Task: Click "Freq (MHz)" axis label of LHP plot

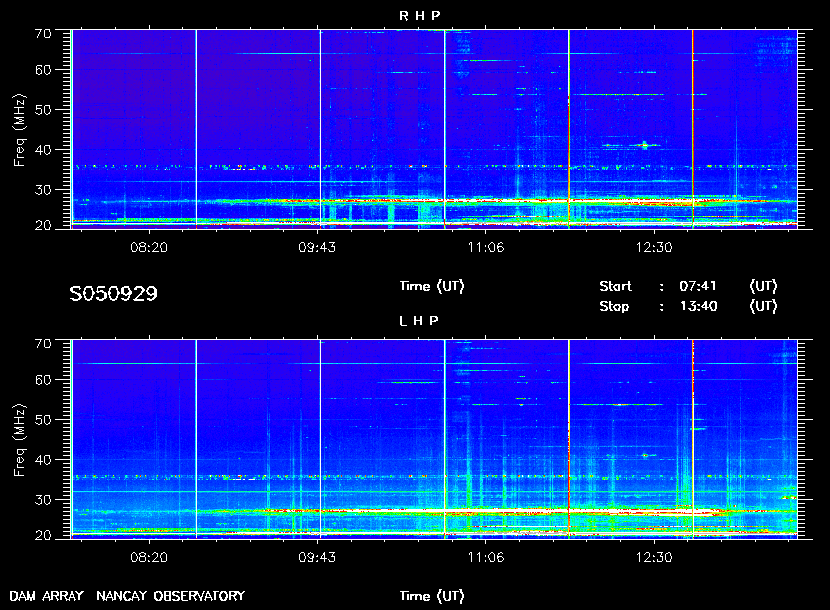Action: coord(20,441)
